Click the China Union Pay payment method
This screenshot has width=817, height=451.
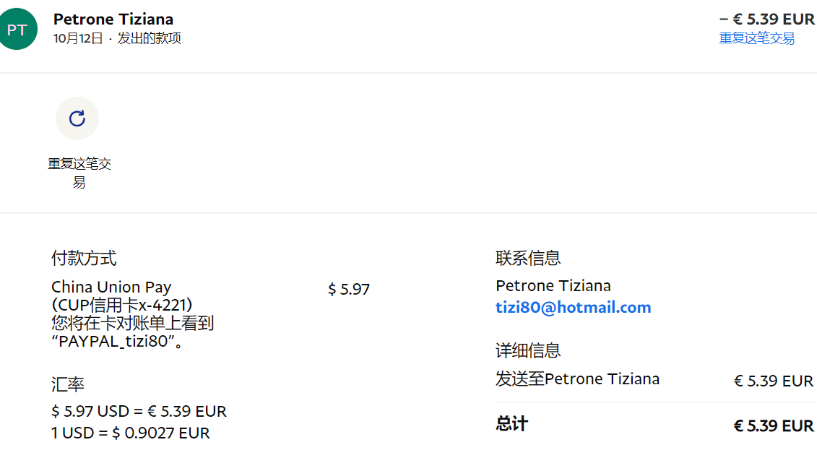coord(111,287)
